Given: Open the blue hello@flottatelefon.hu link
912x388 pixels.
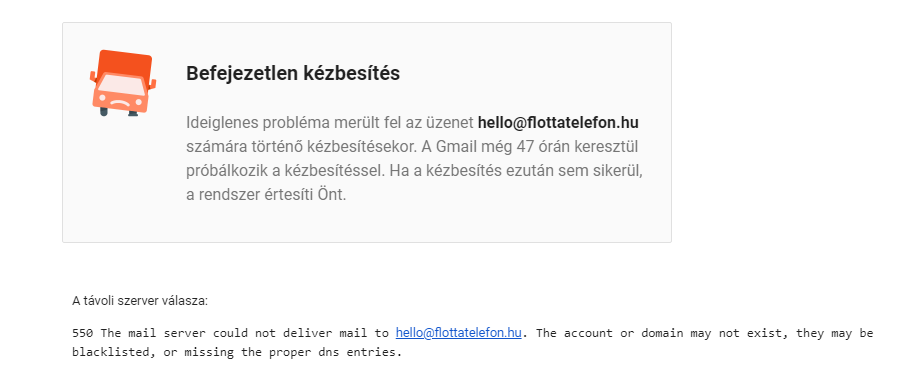Looking at the screenshot, I should 458,333.
